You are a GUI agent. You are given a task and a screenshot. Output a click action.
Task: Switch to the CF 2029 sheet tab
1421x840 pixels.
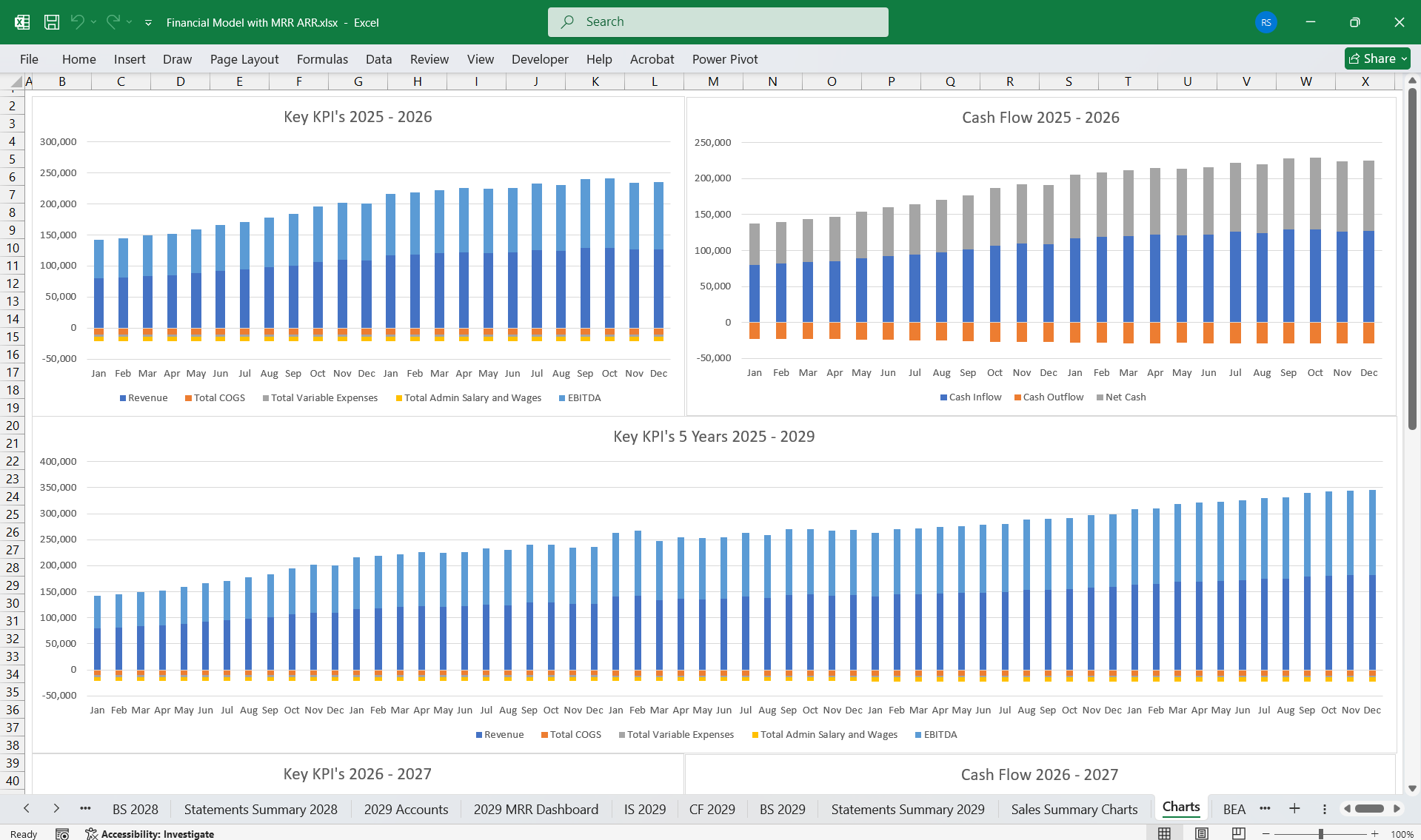pos(712,809)
